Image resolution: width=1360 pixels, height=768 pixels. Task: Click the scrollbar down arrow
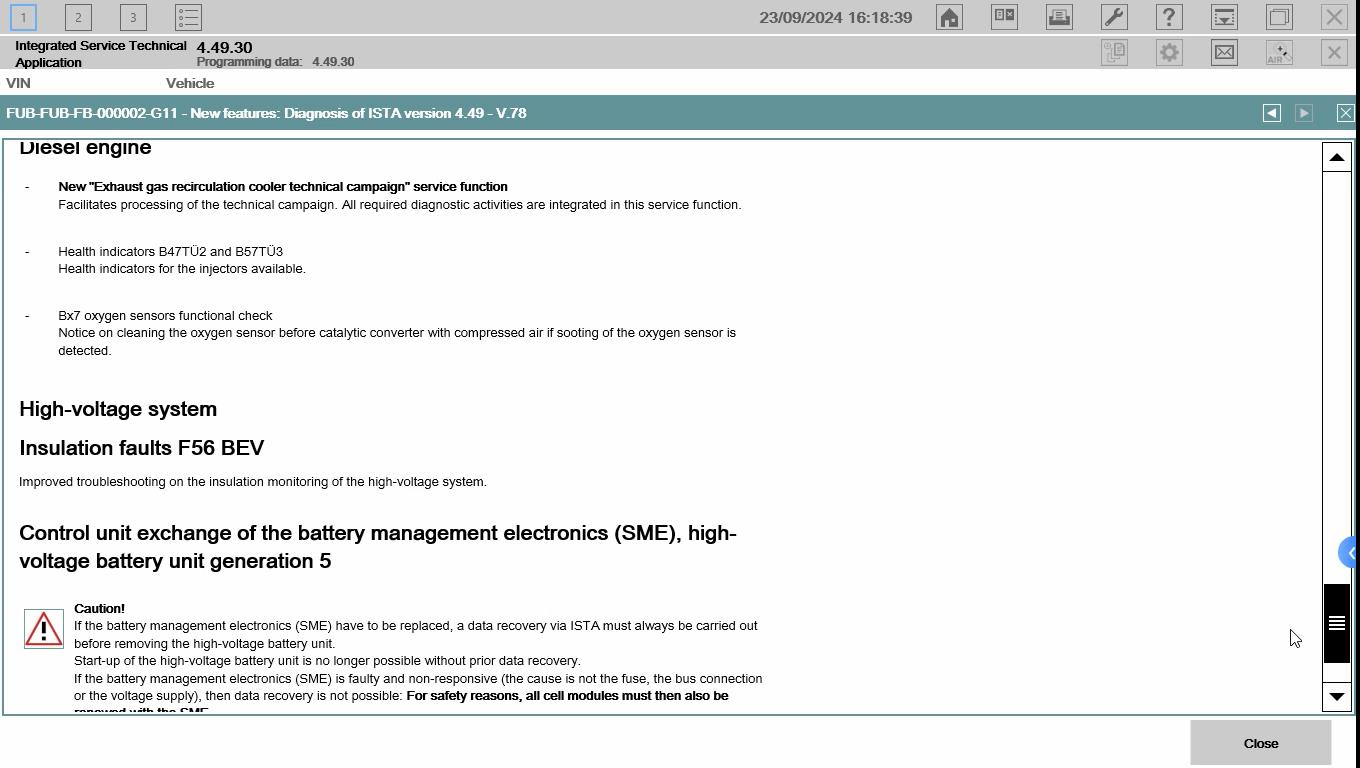pos(1337,696)
